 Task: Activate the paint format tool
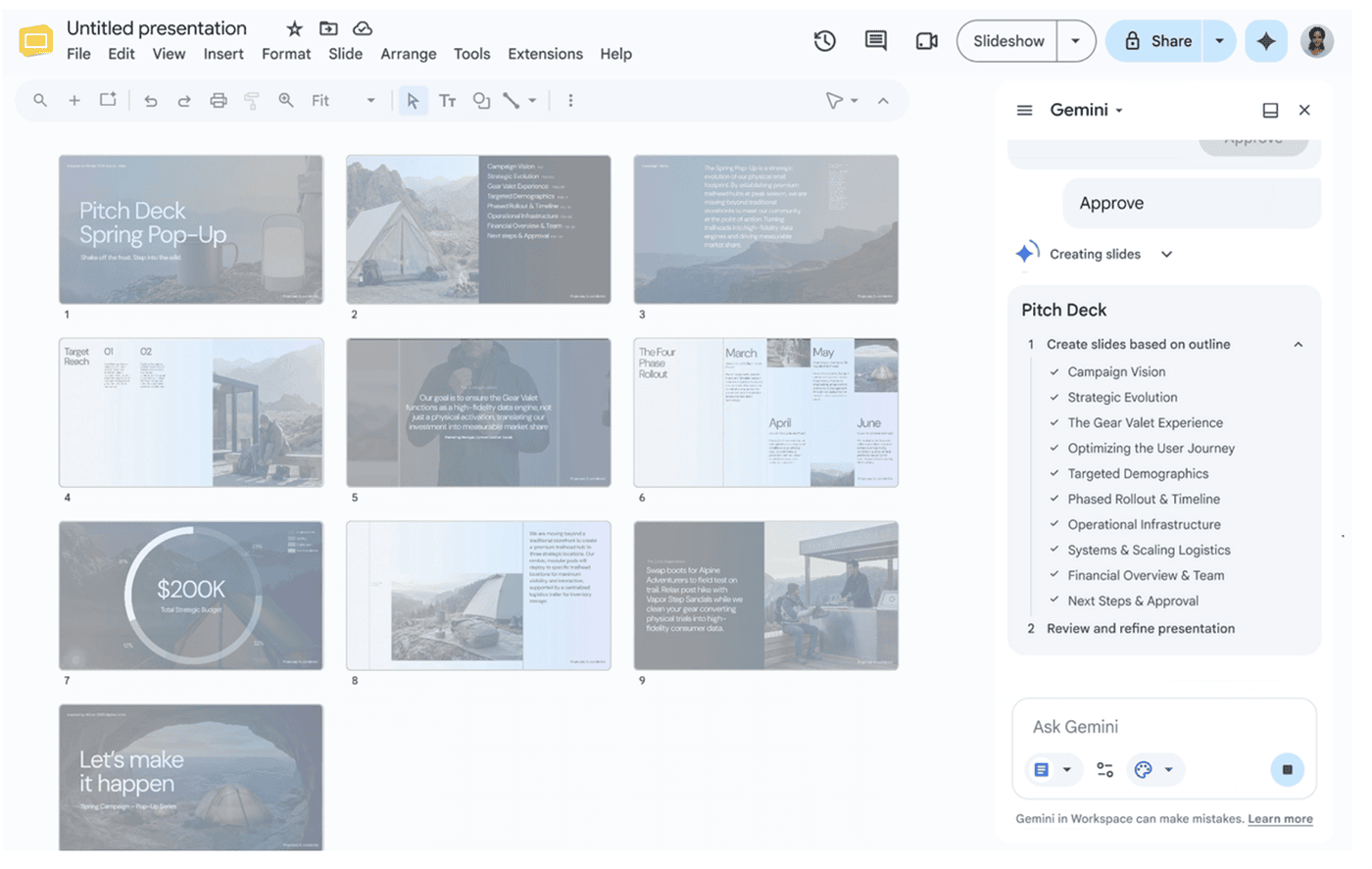click(252, 100)
